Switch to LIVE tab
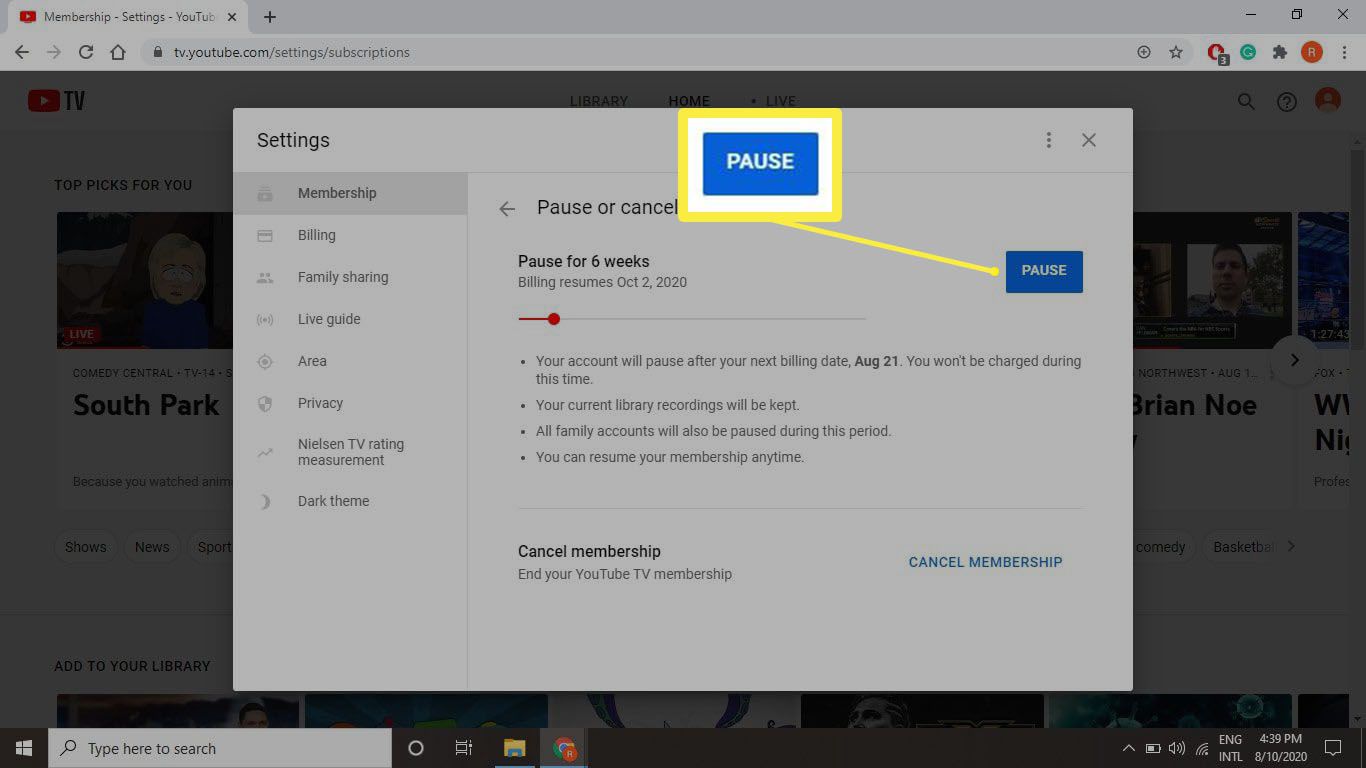1366x768 pixels. click(x=774, y=101)
